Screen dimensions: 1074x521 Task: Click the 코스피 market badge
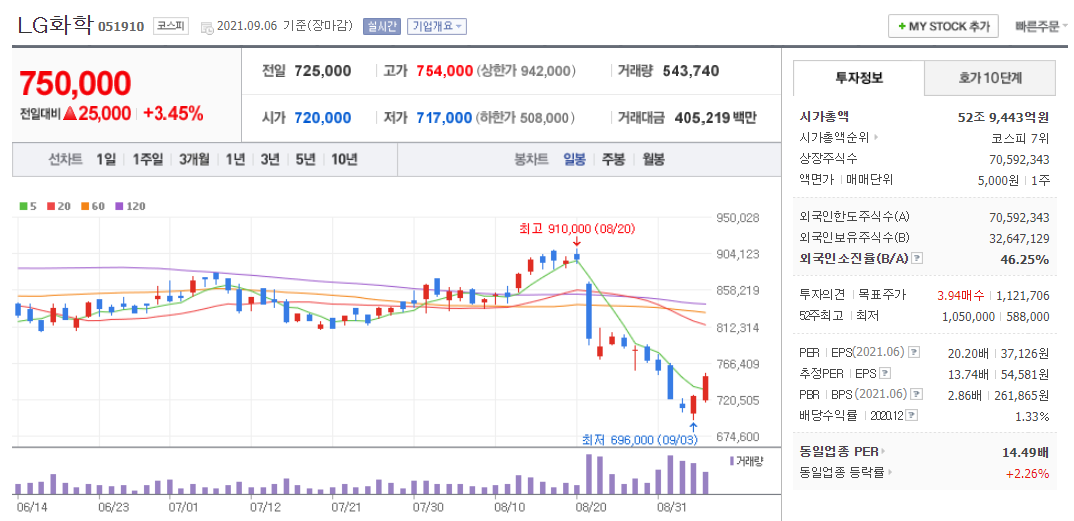(x=170, y=26)
